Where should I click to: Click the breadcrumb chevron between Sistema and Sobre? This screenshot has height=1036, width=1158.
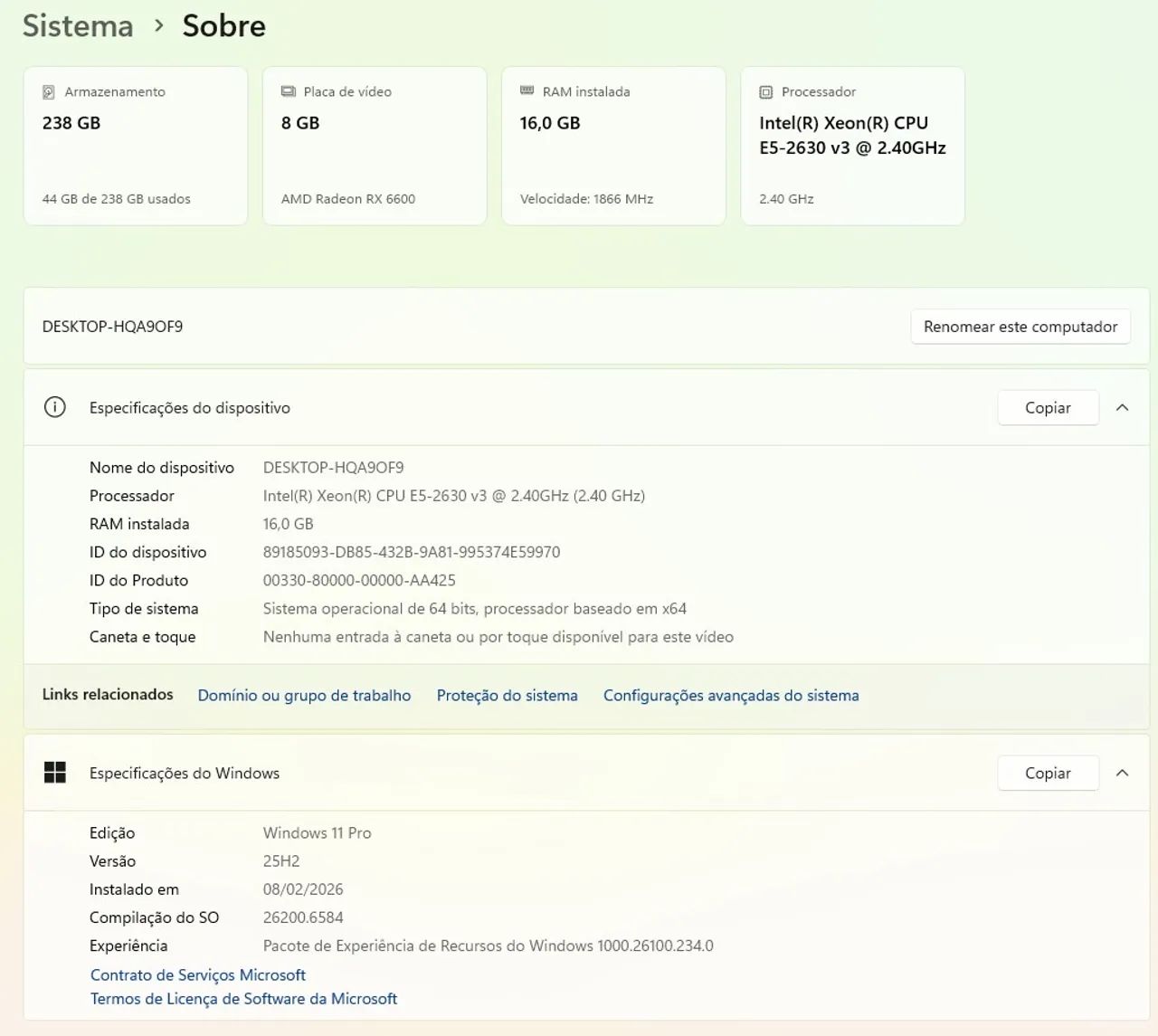pos(159,26)
